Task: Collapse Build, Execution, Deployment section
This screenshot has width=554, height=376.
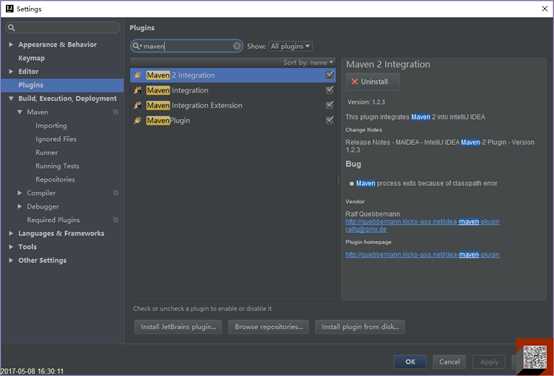Action: pos(11,99)
